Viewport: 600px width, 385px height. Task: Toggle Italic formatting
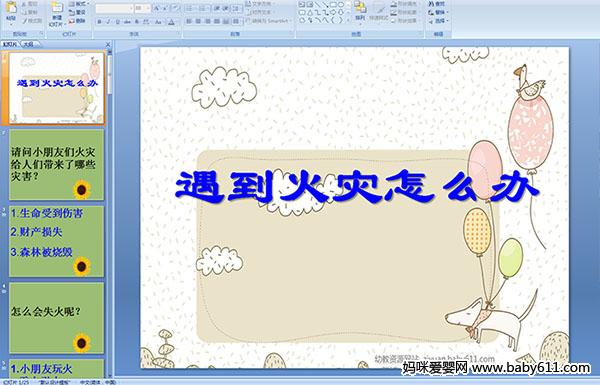pyautogui.click(x=108, y=22)
